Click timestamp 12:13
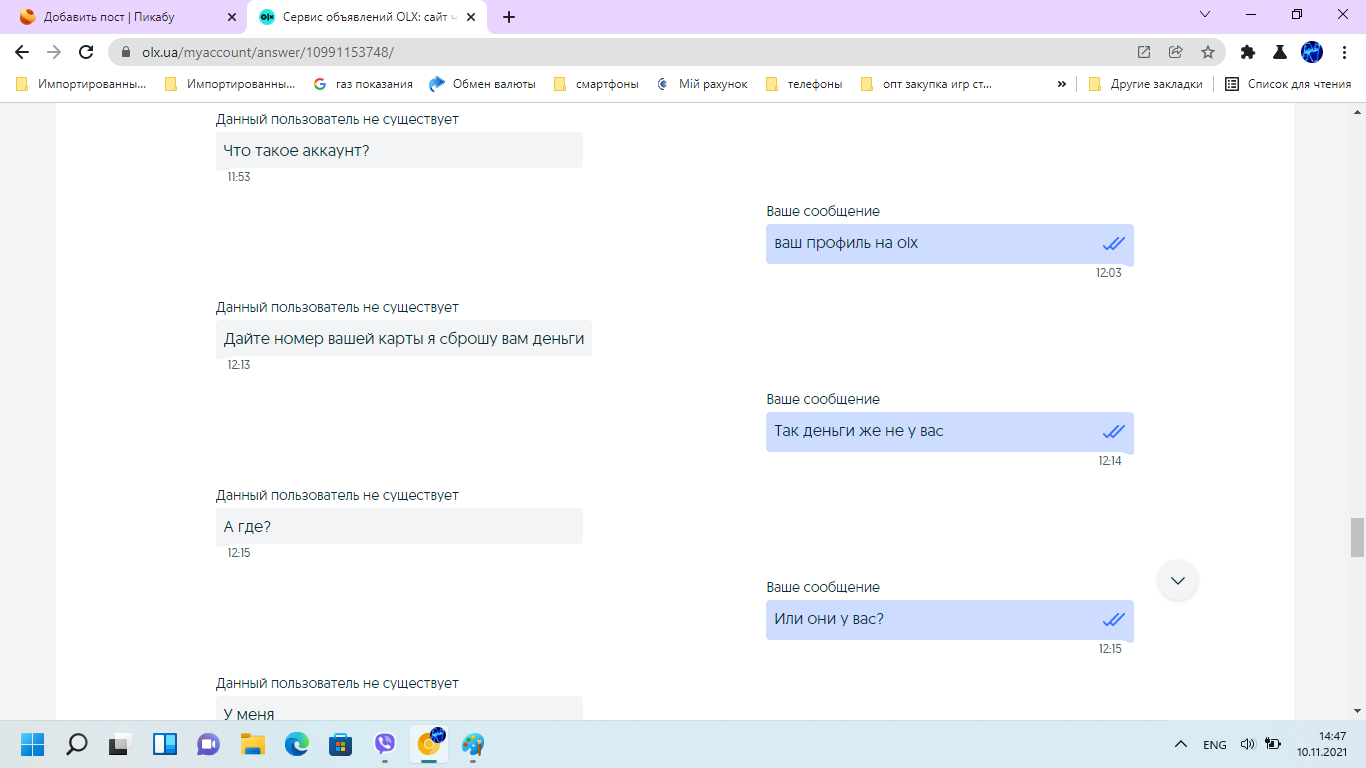 (238, 365)
